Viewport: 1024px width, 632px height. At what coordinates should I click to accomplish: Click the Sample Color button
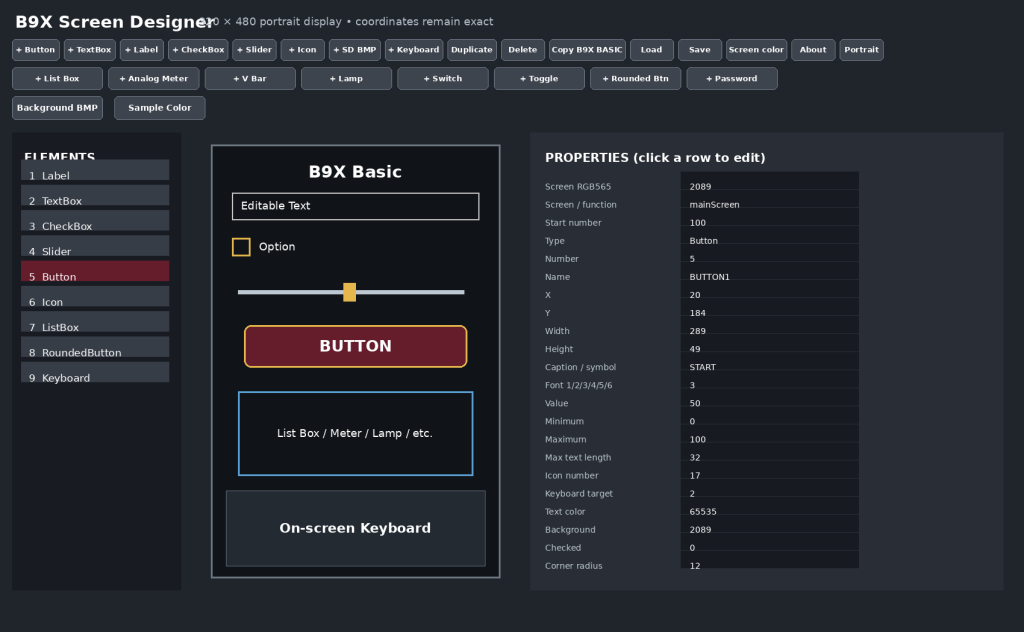[160, 108]
